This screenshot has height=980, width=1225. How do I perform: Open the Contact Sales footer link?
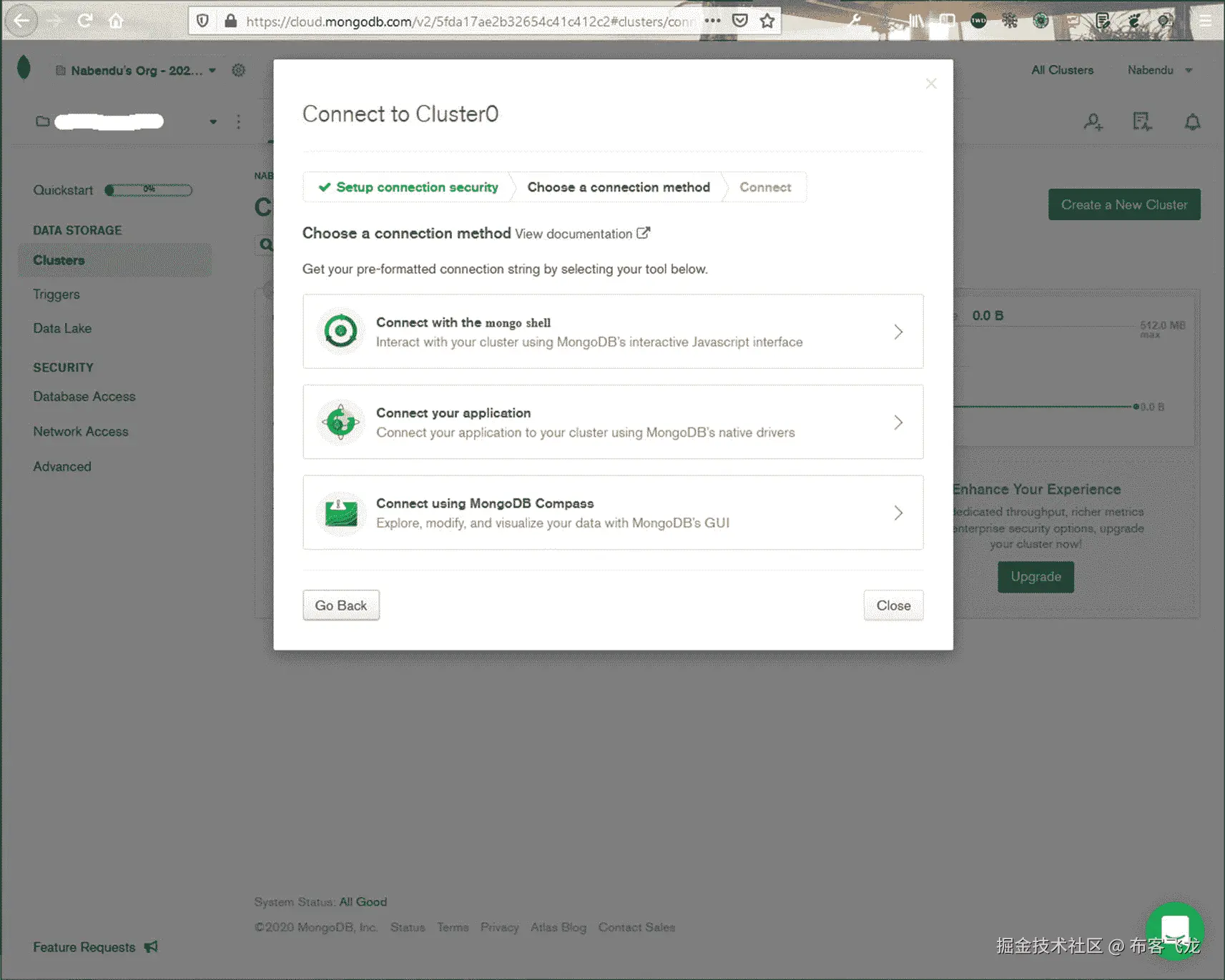point(636,927)
